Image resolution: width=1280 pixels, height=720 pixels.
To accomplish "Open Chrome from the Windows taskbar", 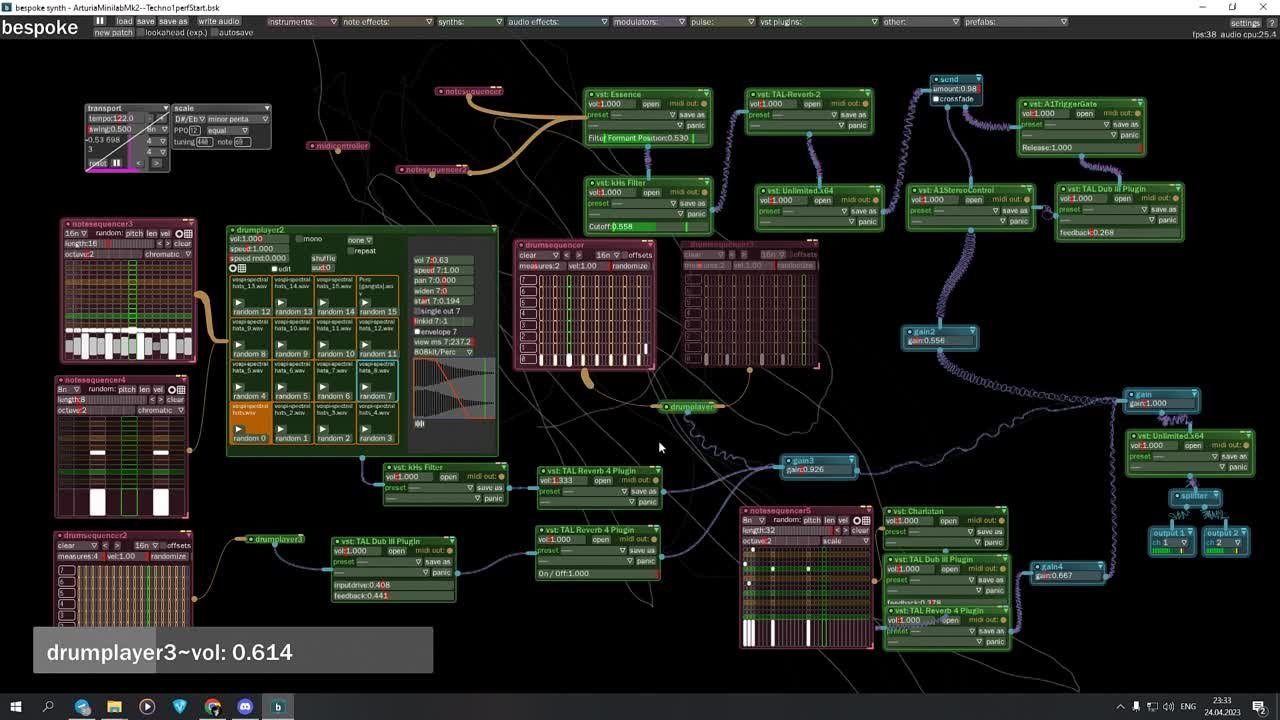I will coord(213,707).
